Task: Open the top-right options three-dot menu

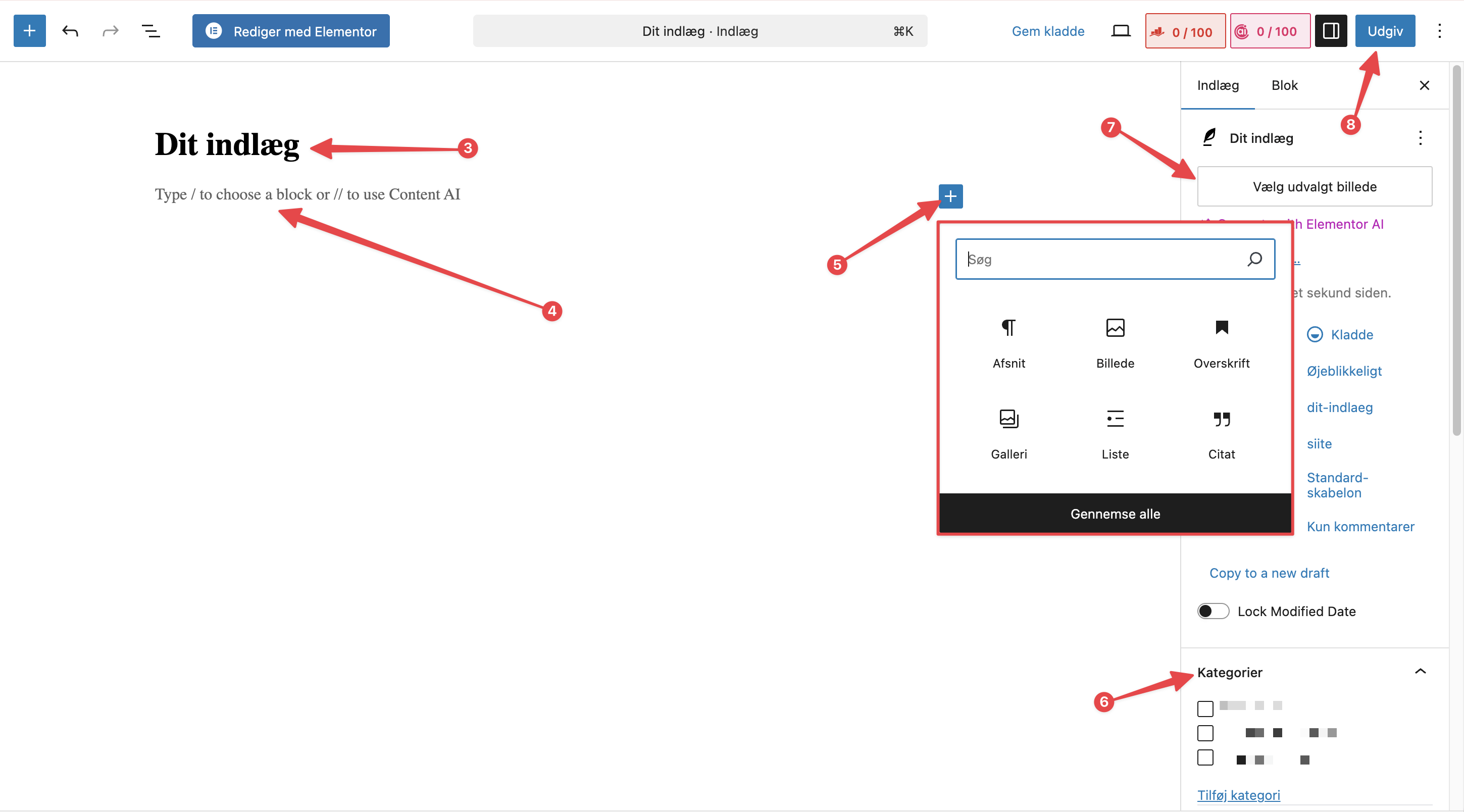Action: click(1439, 31)
